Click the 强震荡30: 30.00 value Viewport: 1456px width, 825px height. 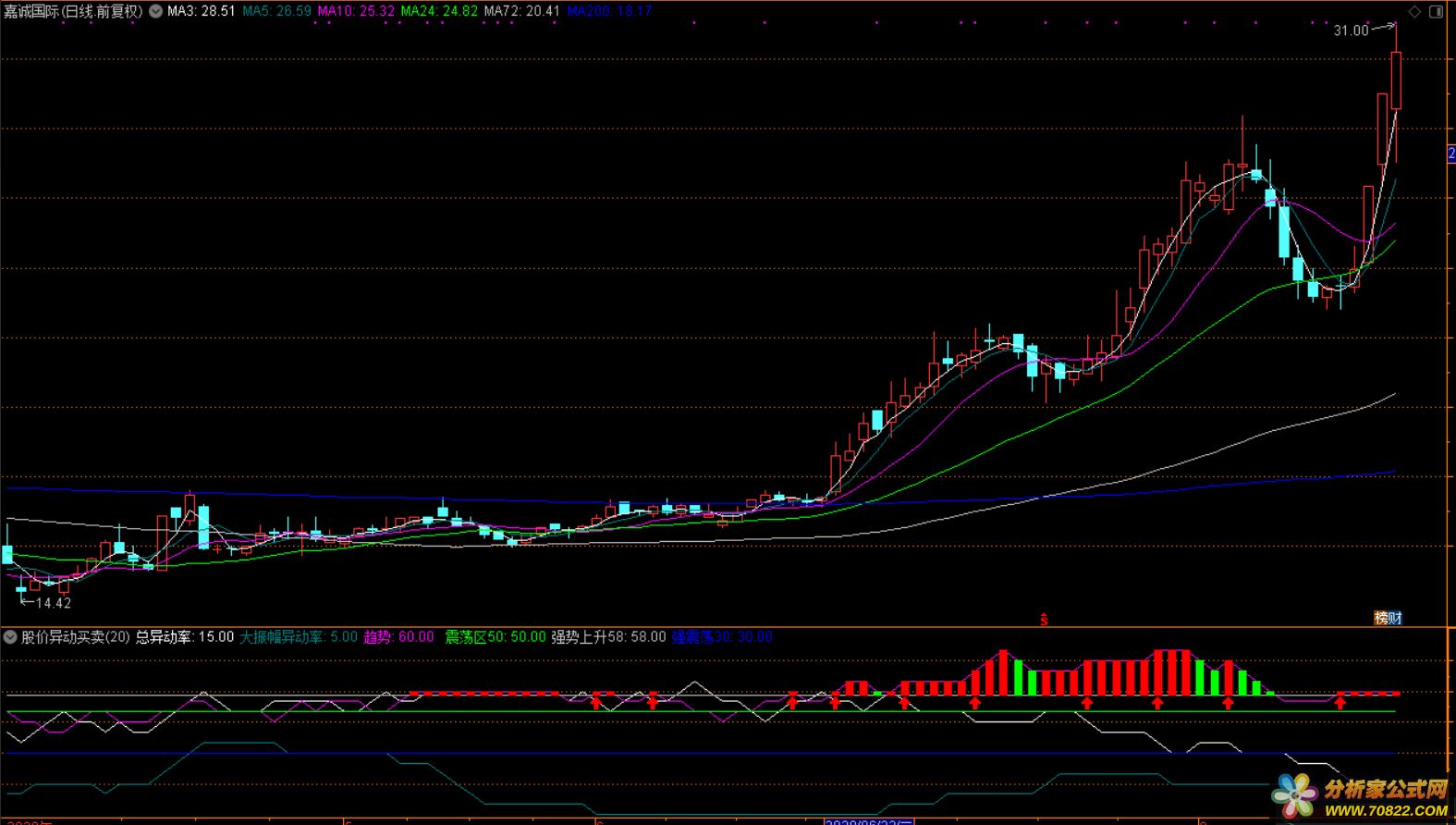click(x=722, y=636)
